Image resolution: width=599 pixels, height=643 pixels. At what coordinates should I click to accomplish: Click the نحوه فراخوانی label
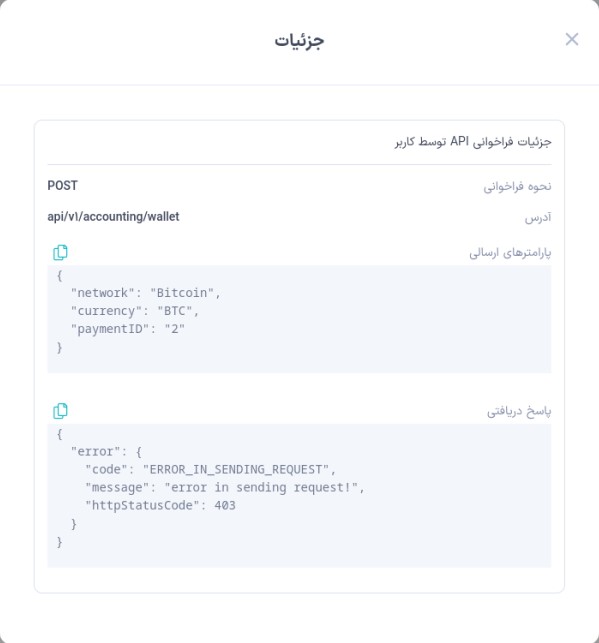coord(517,187)
